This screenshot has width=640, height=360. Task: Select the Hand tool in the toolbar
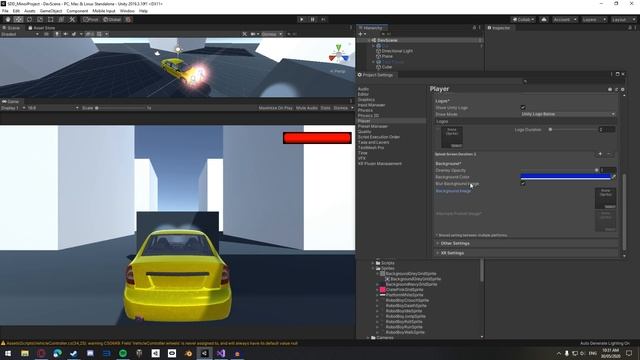click(8, 20)
